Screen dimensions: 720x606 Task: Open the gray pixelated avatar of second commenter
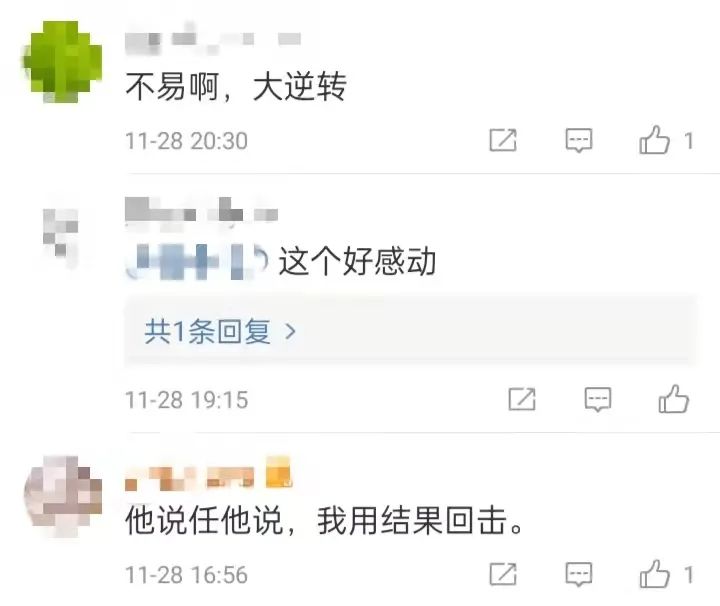61,237
